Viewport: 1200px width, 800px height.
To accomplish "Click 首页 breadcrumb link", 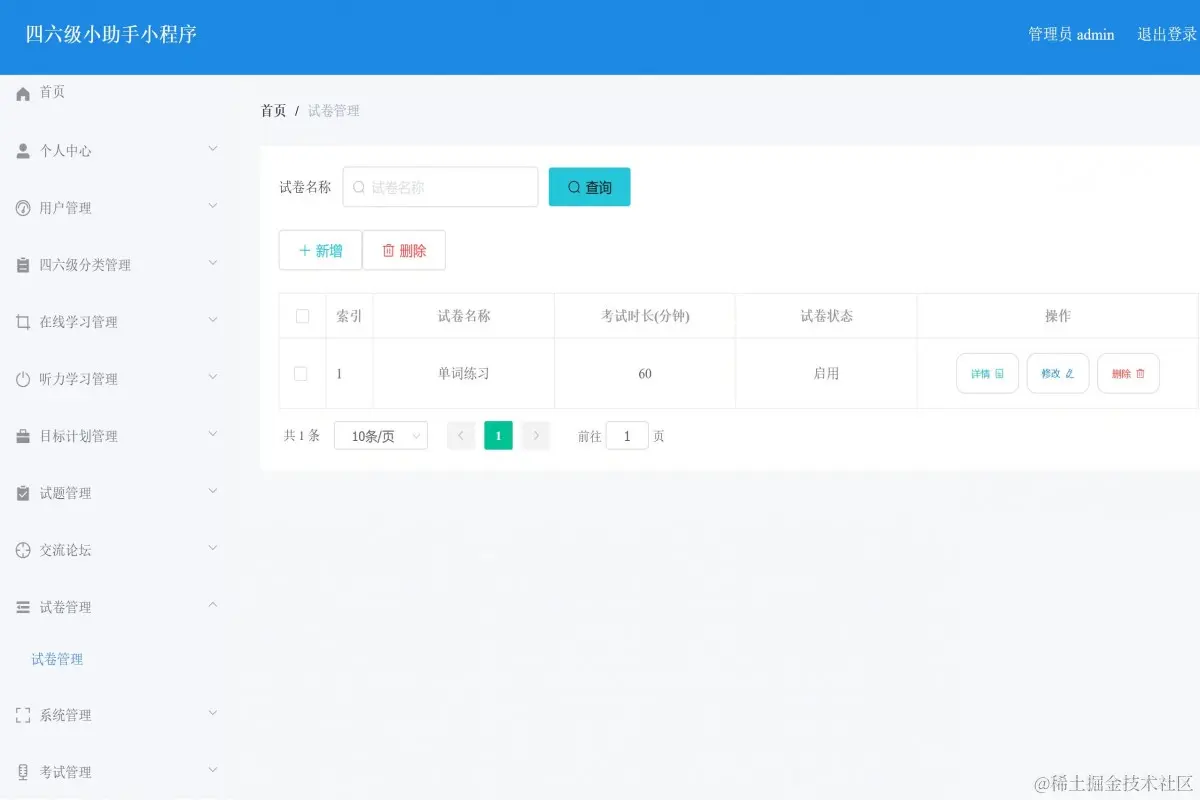I will coord(274,111).
